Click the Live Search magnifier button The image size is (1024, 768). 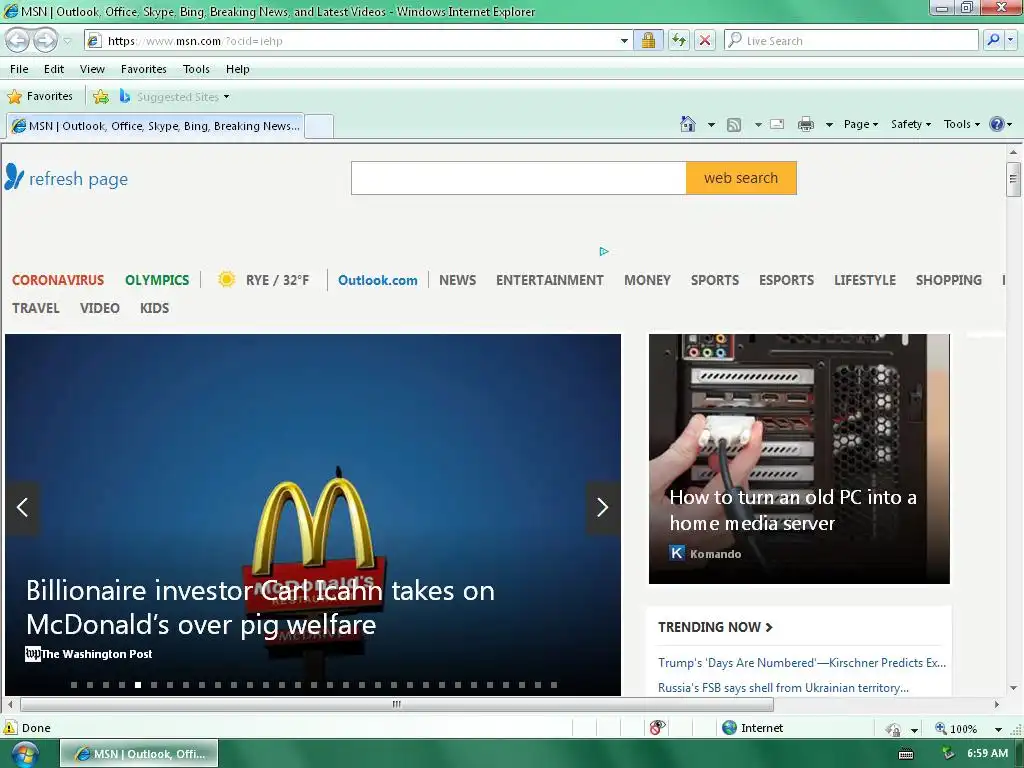click(993, 40)
